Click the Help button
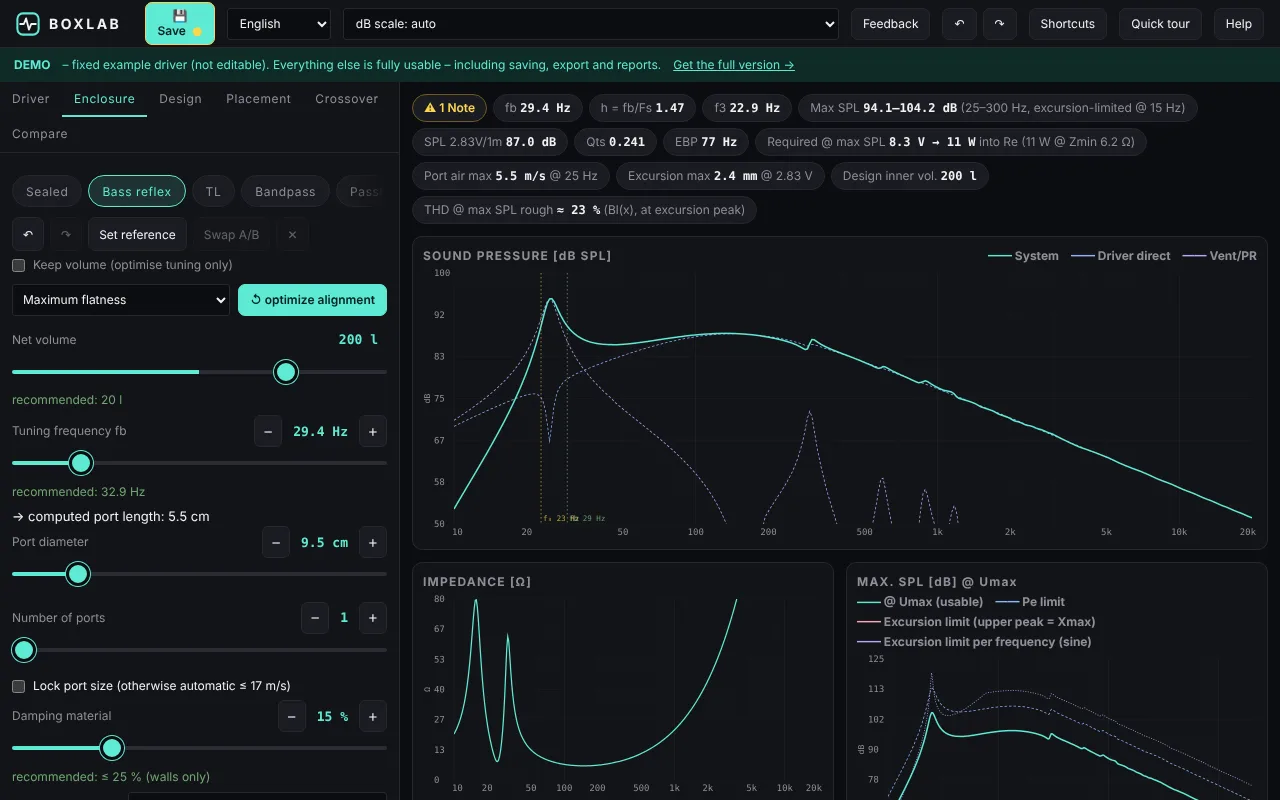1280x800 pixels. coord(1238,24)
